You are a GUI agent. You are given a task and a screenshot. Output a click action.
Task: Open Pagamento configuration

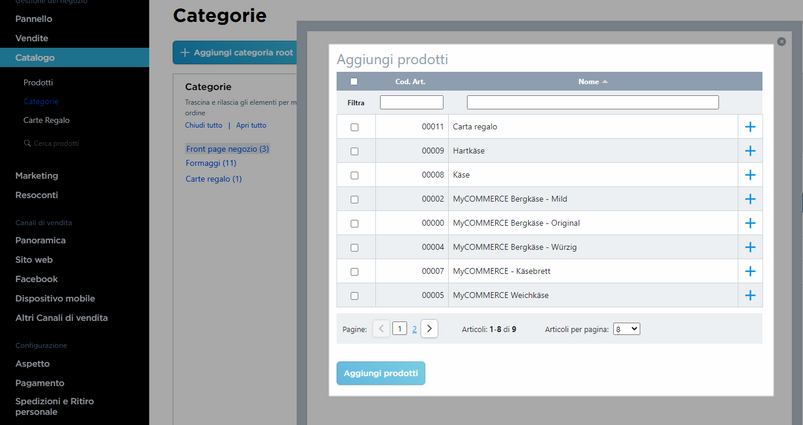39,383
